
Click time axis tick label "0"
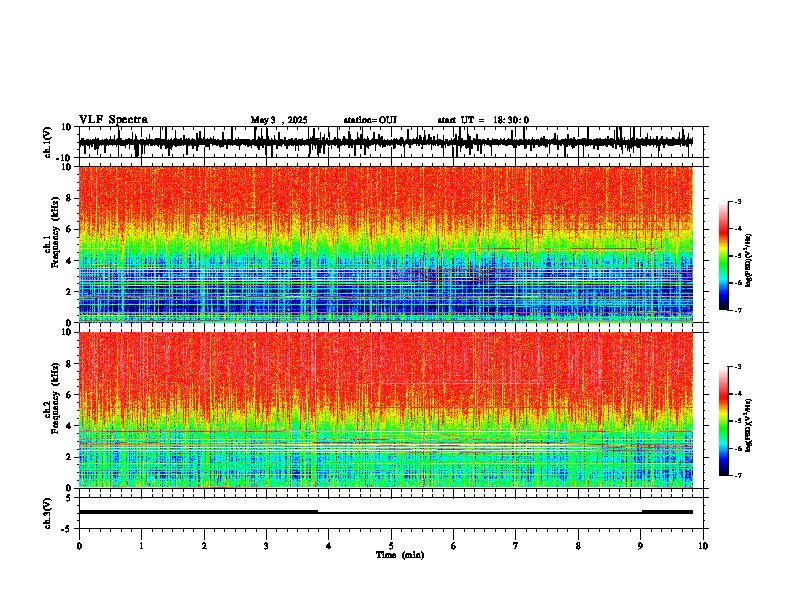(x=79, y=546)
